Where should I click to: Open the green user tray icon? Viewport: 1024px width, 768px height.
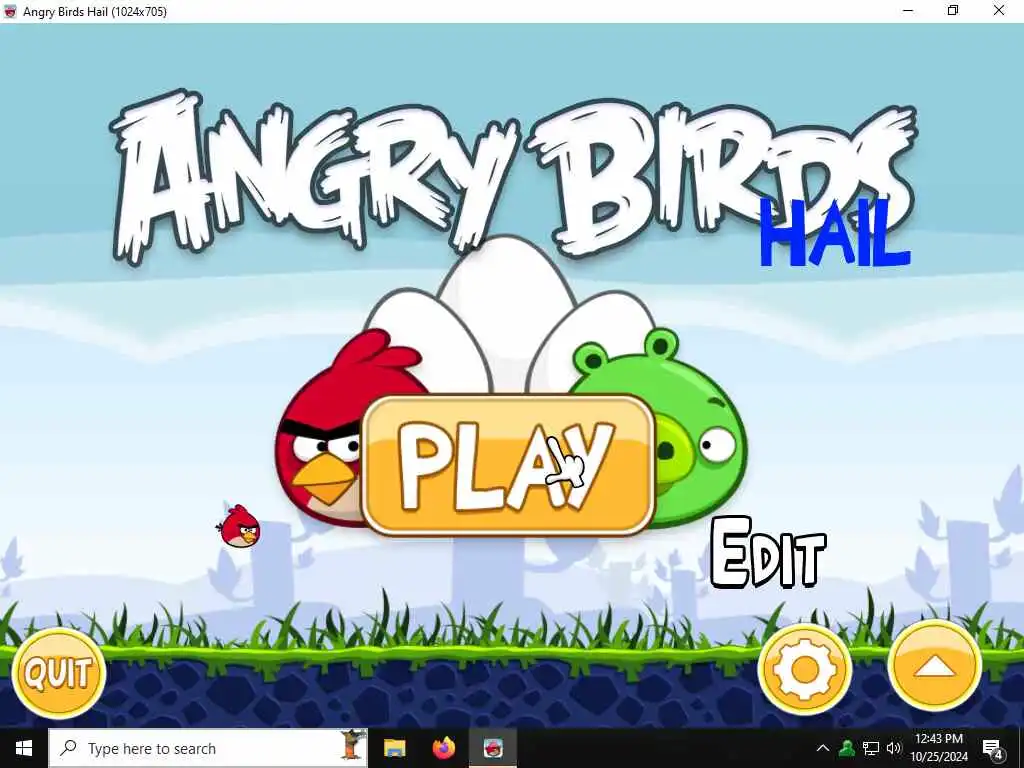[847, 748]
